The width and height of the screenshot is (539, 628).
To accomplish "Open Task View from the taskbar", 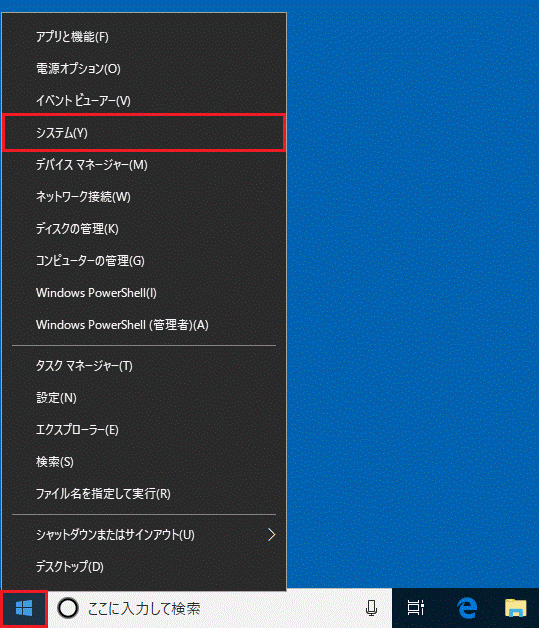I will 416,608.
